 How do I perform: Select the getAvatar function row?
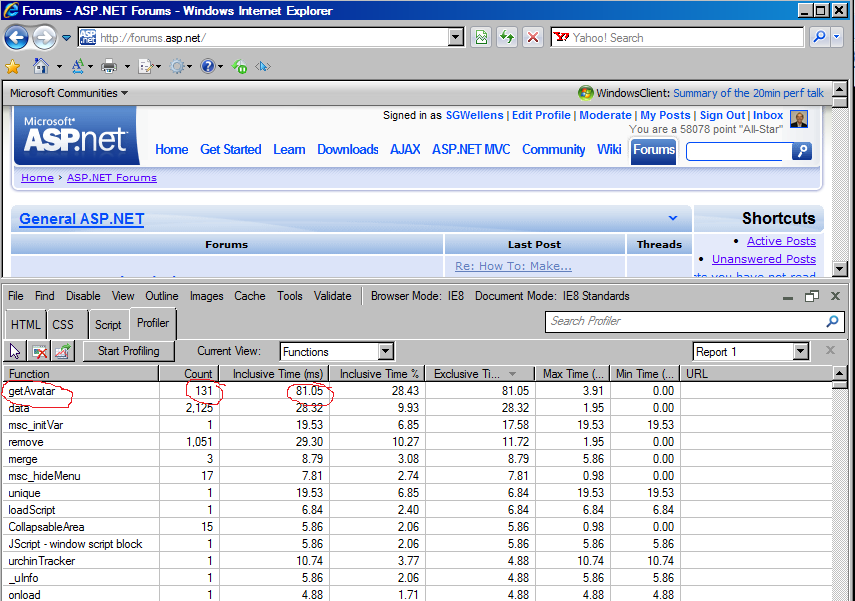(x=417, y=391)
